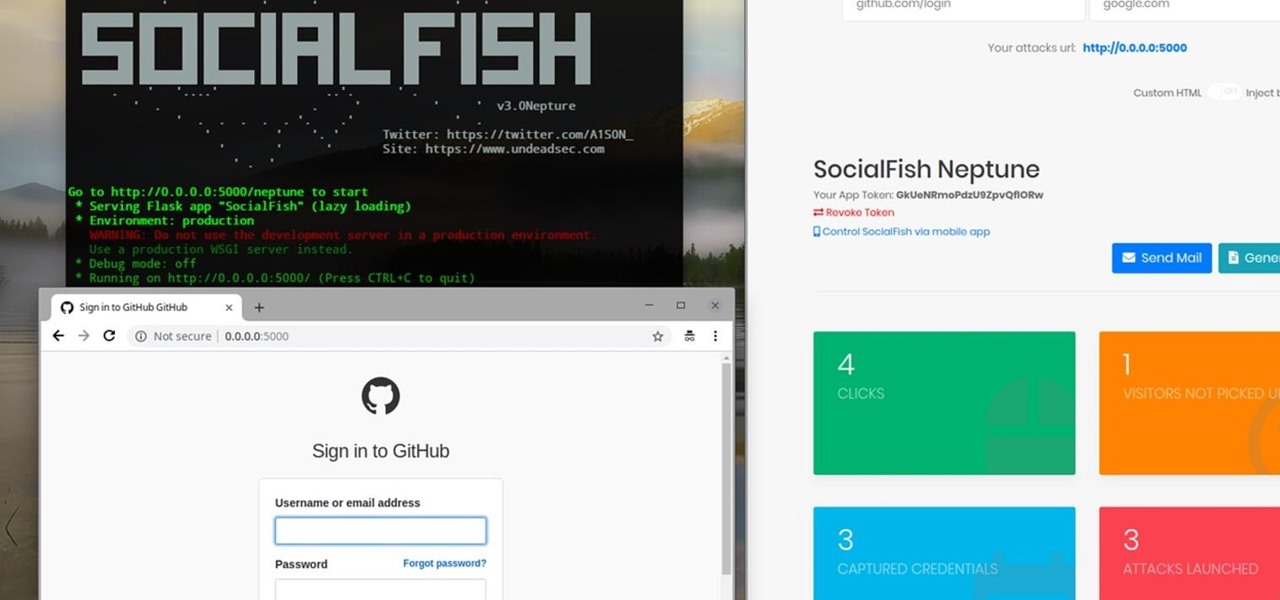Click the back arrow in the browser
The width and height of the screenshot is (1280, 600).
pos(58,336)
